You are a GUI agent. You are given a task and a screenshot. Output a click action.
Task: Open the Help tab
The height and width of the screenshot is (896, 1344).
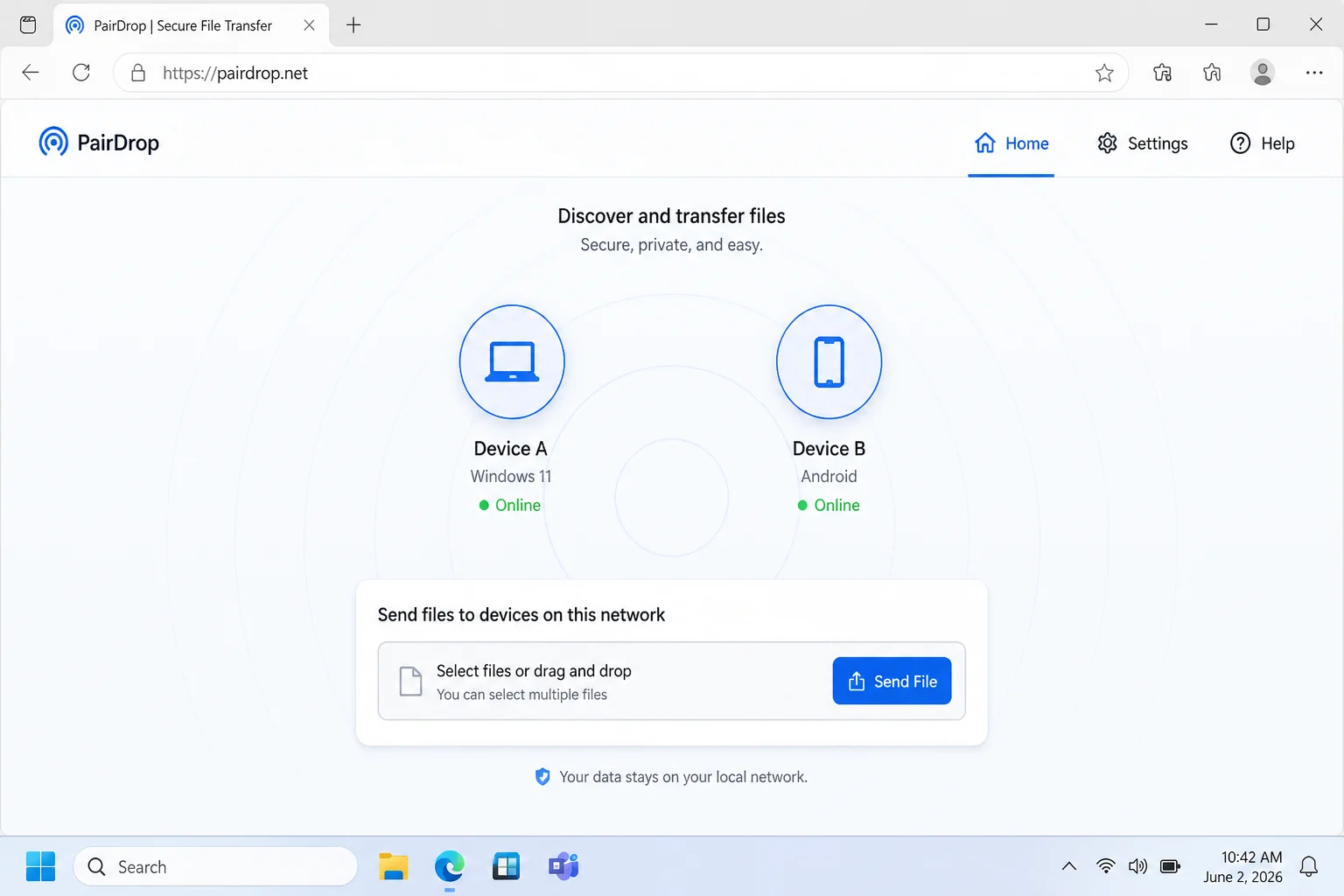(x=1263, y=143)
